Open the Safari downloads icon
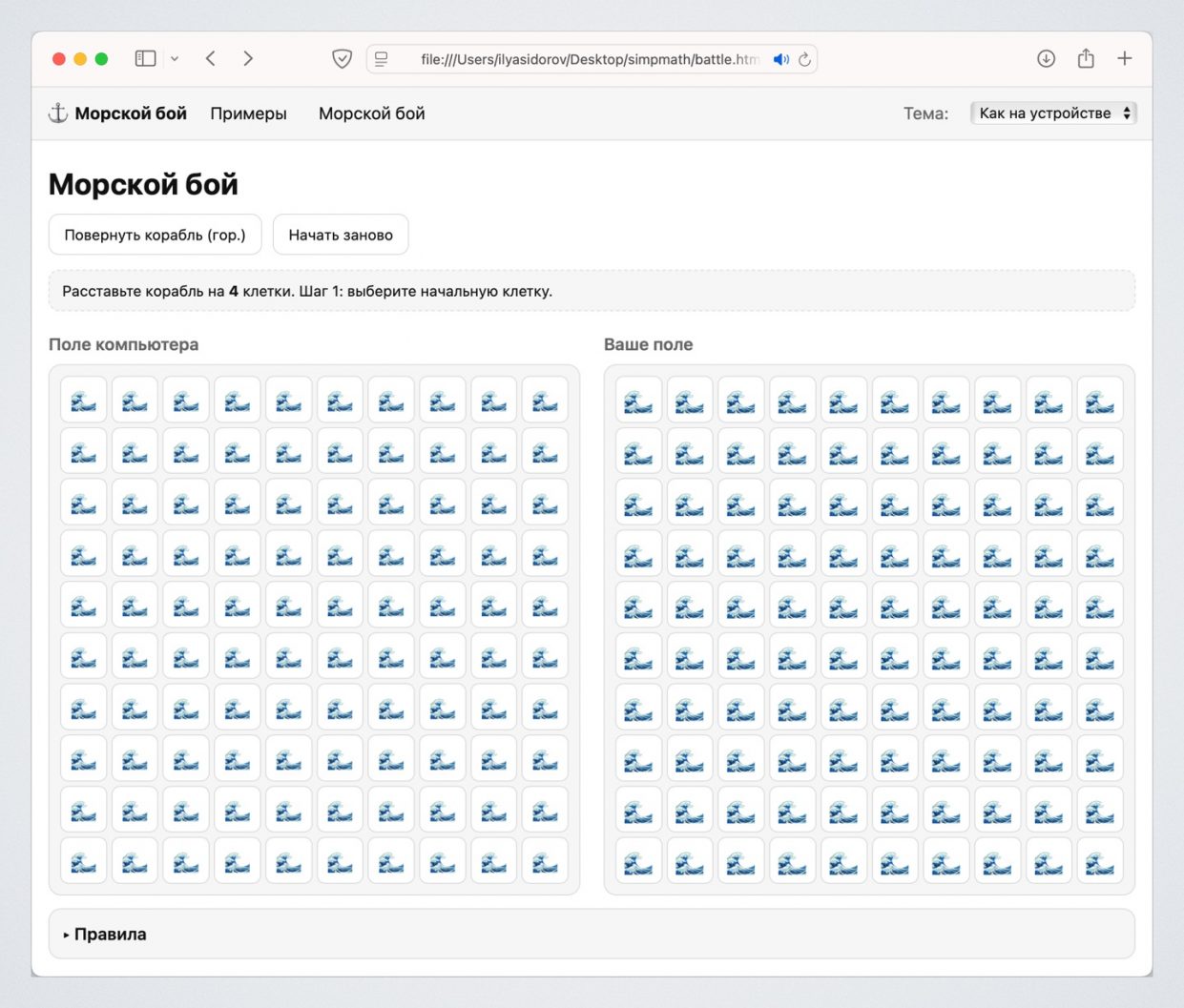 pyautogui.click(x=1046, y=59)
